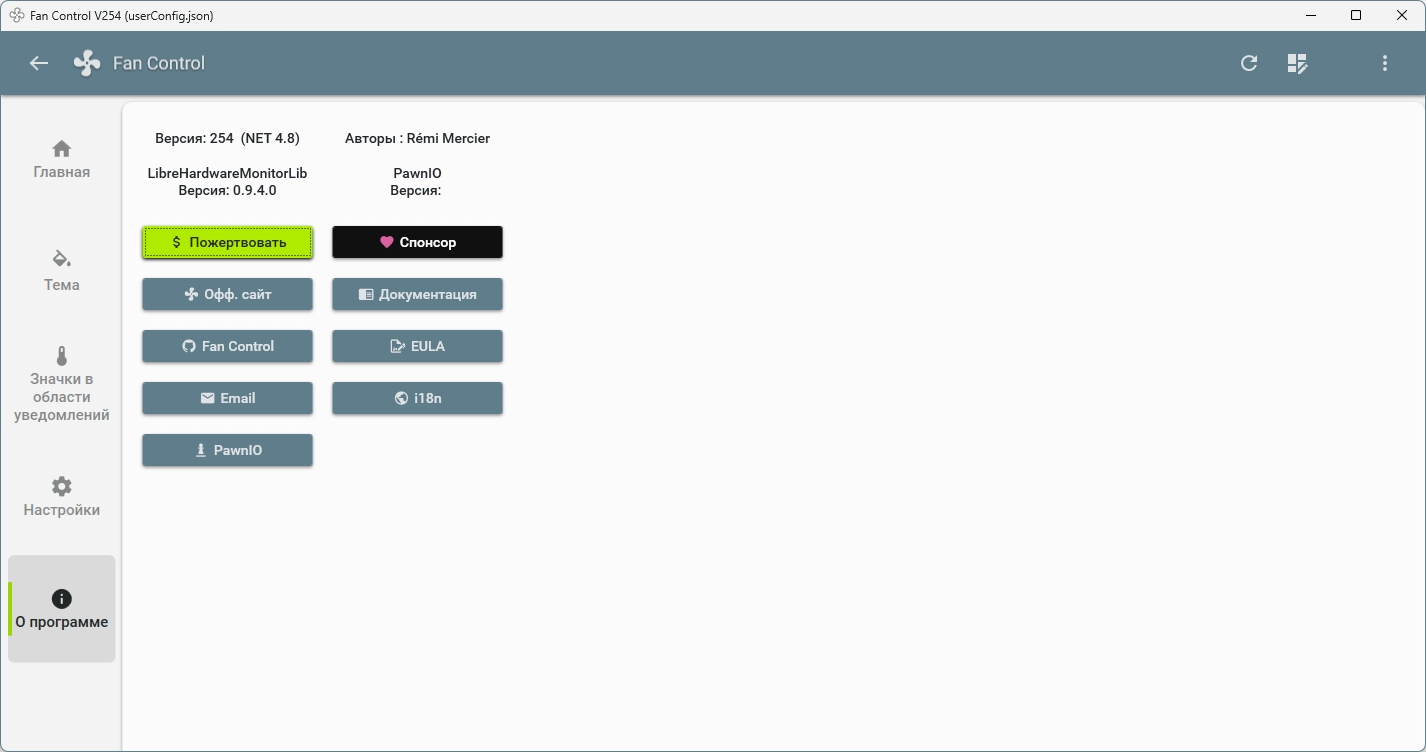
Task: Open Значки в области уведомлений tab
Action: [62, 385]
